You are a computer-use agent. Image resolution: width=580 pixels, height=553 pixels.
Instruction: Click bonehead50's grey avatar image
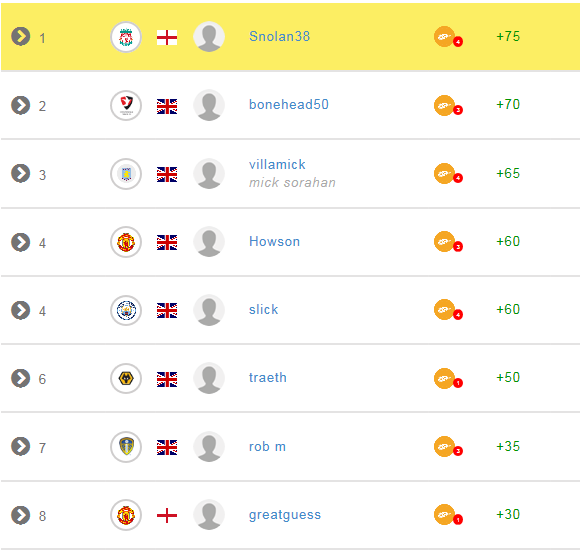209,105
